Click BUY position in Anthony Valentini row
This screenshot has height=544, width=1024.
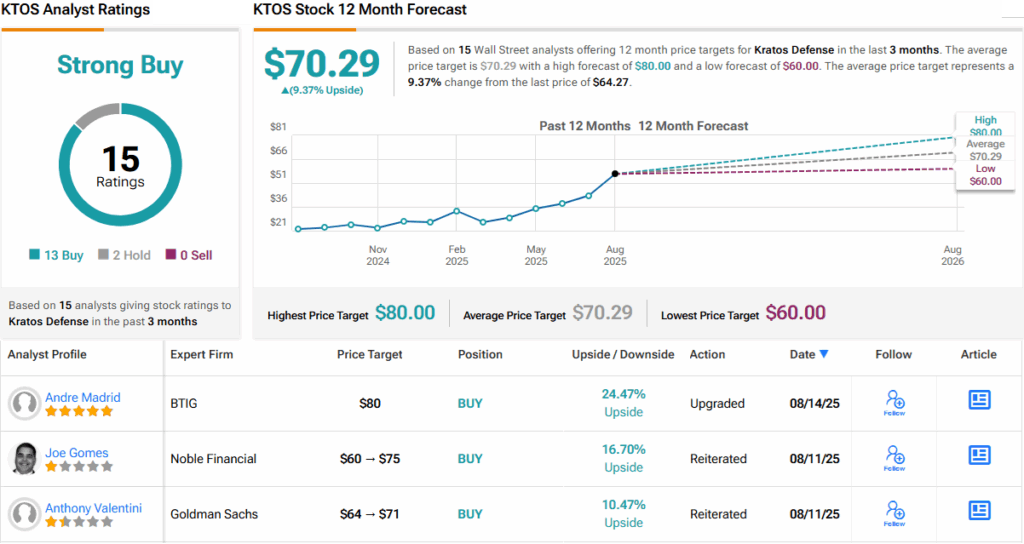tap(470, 514)
